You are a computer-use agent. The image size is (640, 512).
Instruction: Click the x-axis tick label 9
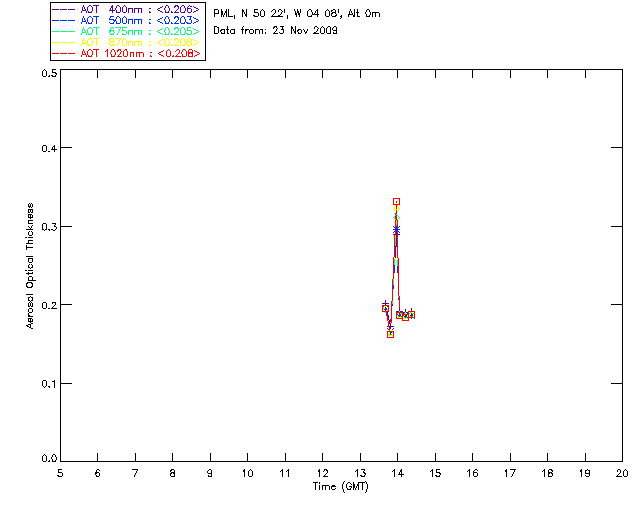(x=210, y=473)
